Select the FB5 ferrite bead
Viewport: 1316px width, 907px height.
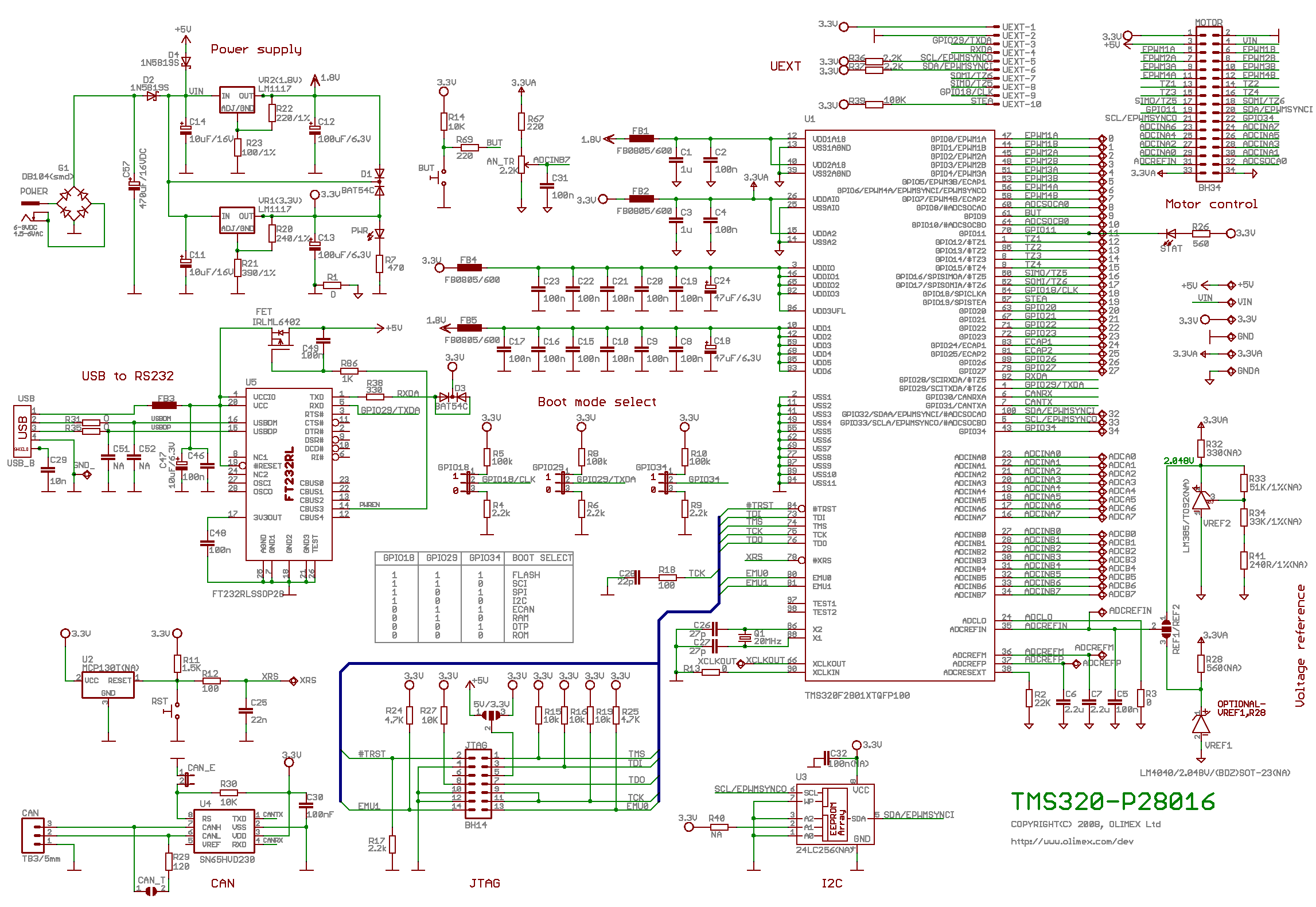pos(469,328)
